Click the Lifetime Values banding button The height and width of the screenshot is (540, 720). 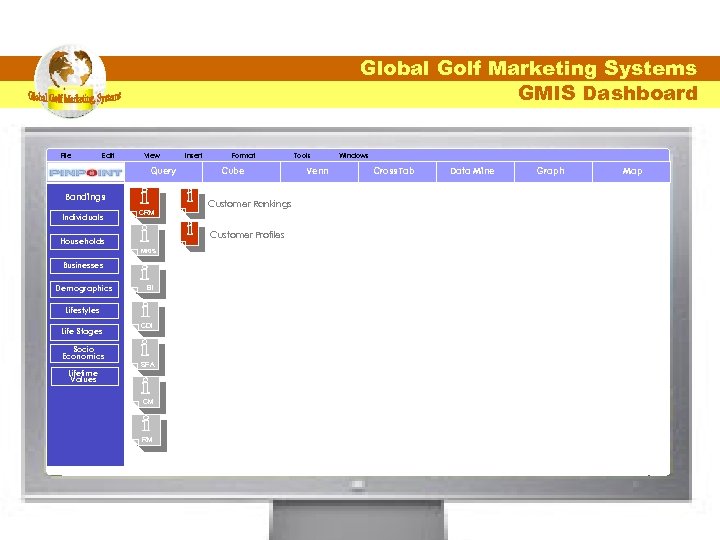84,376
